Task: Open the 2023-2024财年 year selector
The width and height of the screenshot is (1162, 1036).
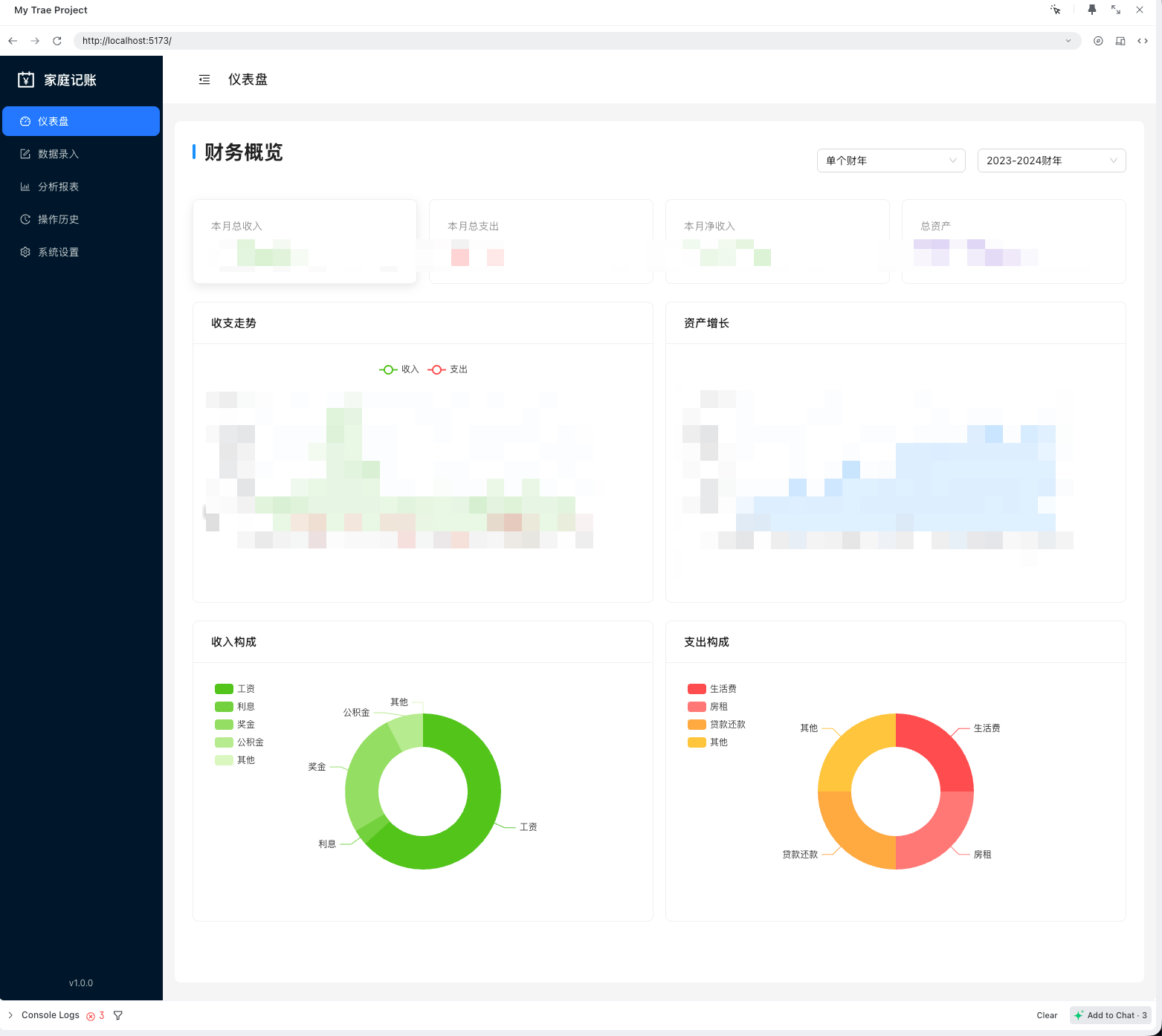Action: click(x=1051, y=161)
